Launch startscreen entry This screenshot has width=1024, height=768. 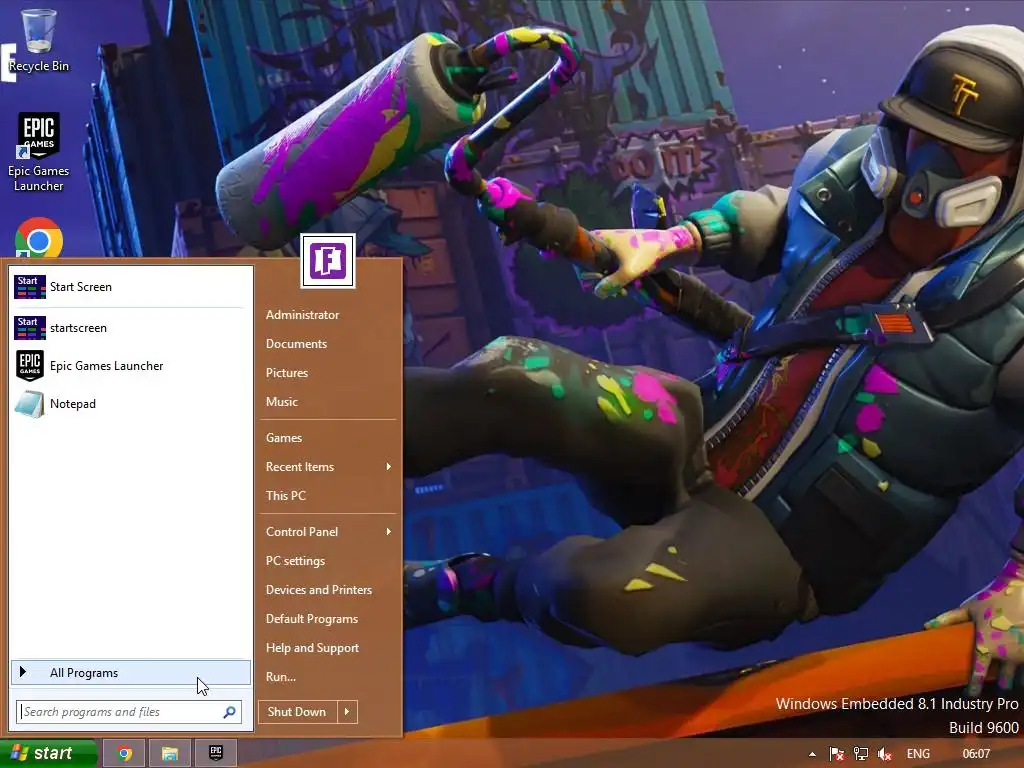pos(131,328)
